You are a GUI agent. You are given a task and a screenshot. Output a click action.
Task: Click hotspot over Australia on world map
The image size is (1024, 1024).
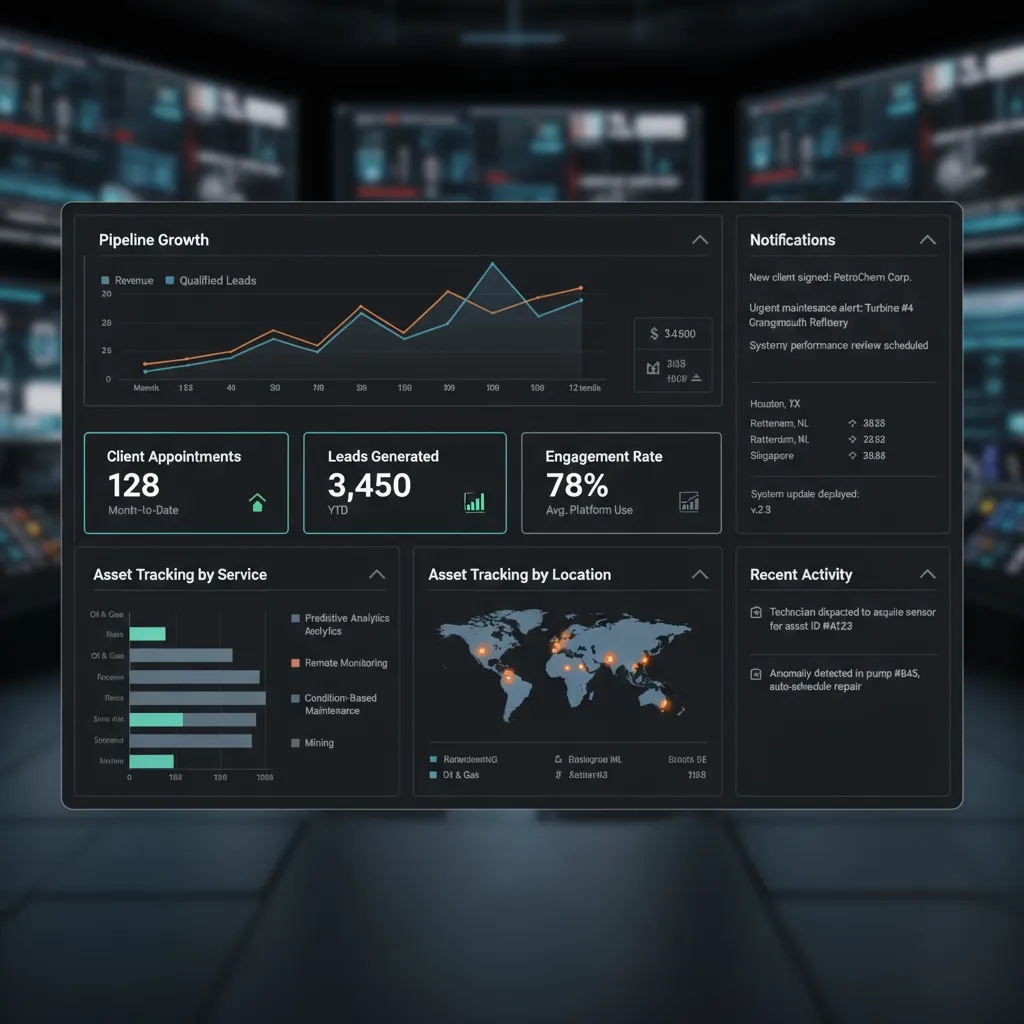tap(664, 704)
